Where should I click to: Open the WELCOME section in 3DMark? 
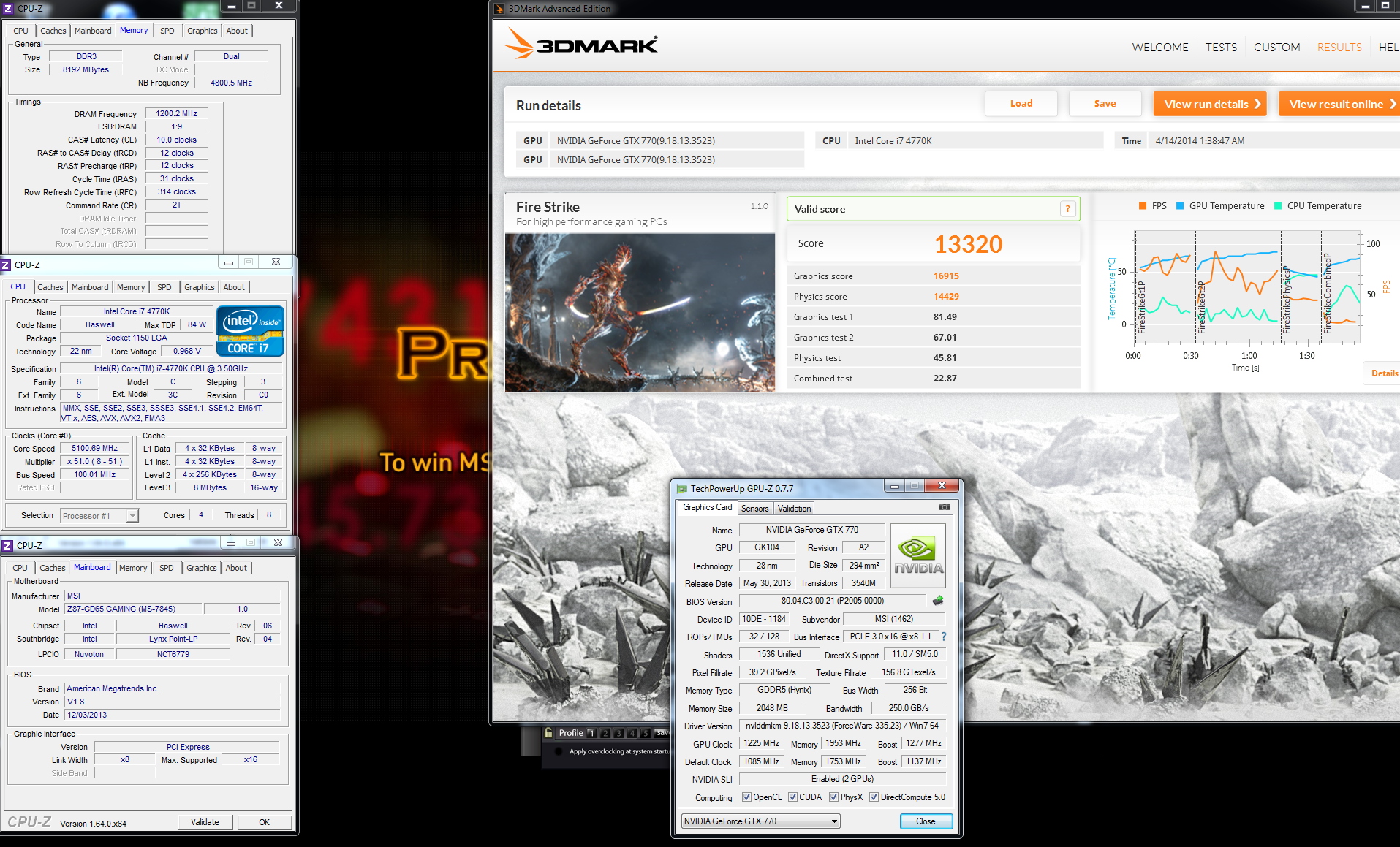click(1159, 47)
